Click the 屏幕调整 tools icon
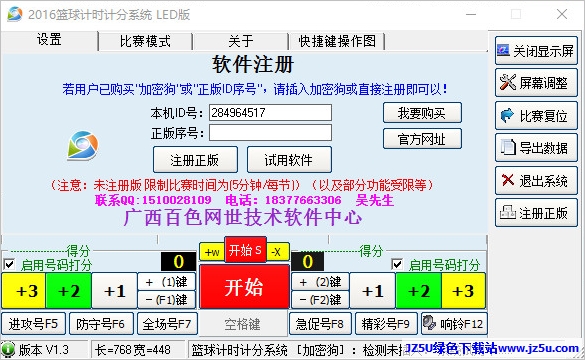The height and width of the screenshot is (360, 585). click(507, 82)
